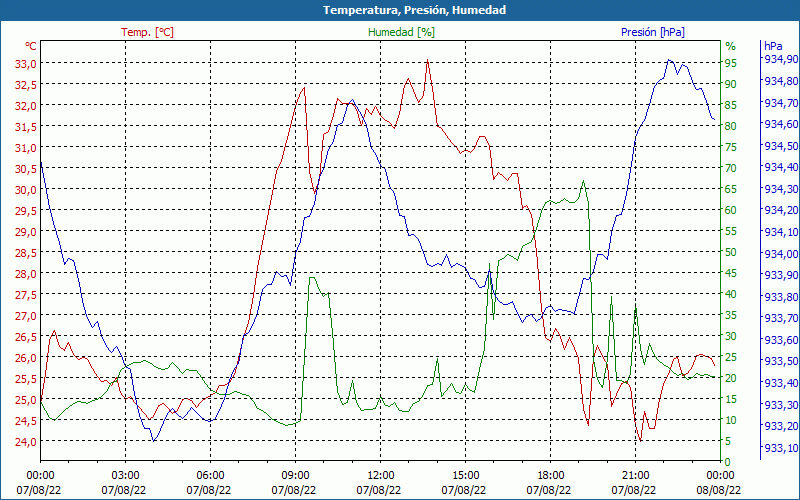Click the '18:00' time axis label
The height and width of the screenshot is (500, 800).
click(551, 475)
